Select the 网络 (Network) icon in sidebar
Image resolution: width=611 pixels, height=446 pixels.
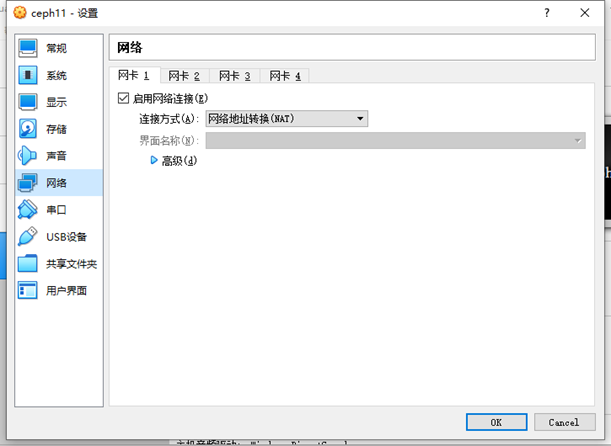coord(28,183)
